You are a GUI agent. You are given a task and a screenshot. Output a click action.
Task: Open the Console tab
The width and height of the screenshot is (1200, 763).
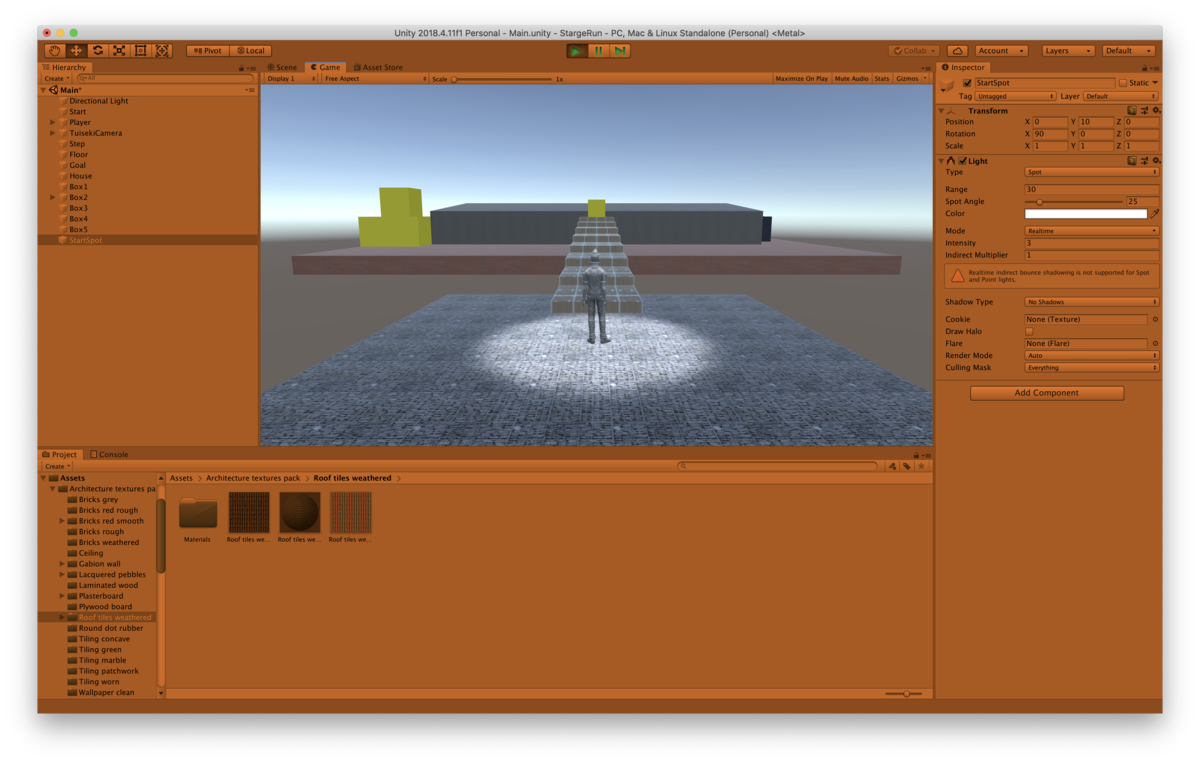109,454
